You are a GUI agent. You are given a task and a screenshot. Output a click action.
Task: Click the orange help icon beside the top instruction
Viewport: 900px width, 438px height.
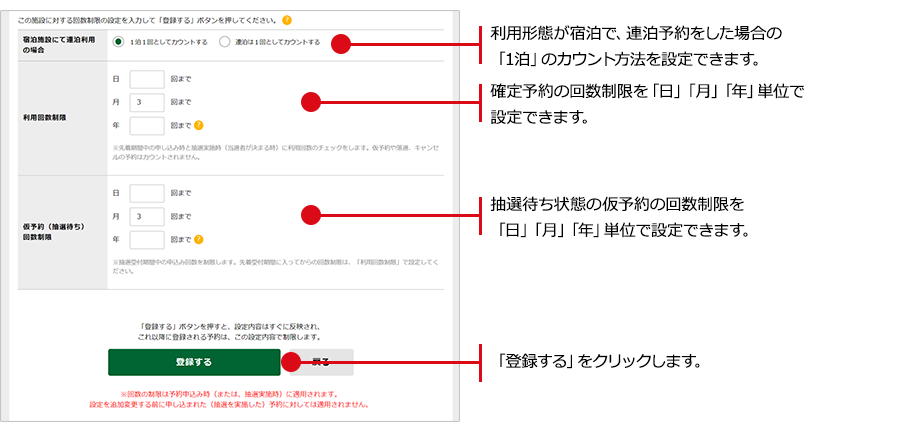click(x=286, y=20)
